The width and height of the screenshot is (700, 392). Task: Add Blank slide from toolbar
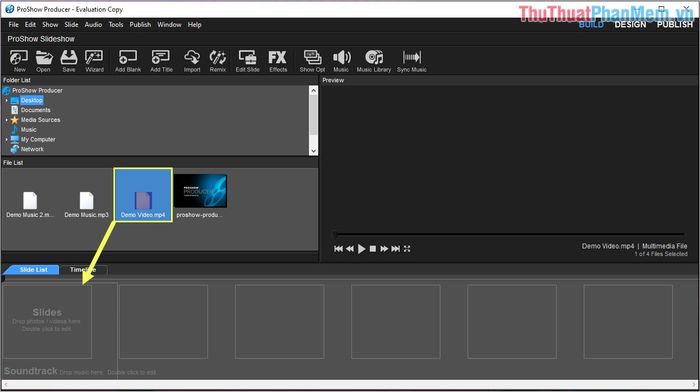(x=128, y=61)
